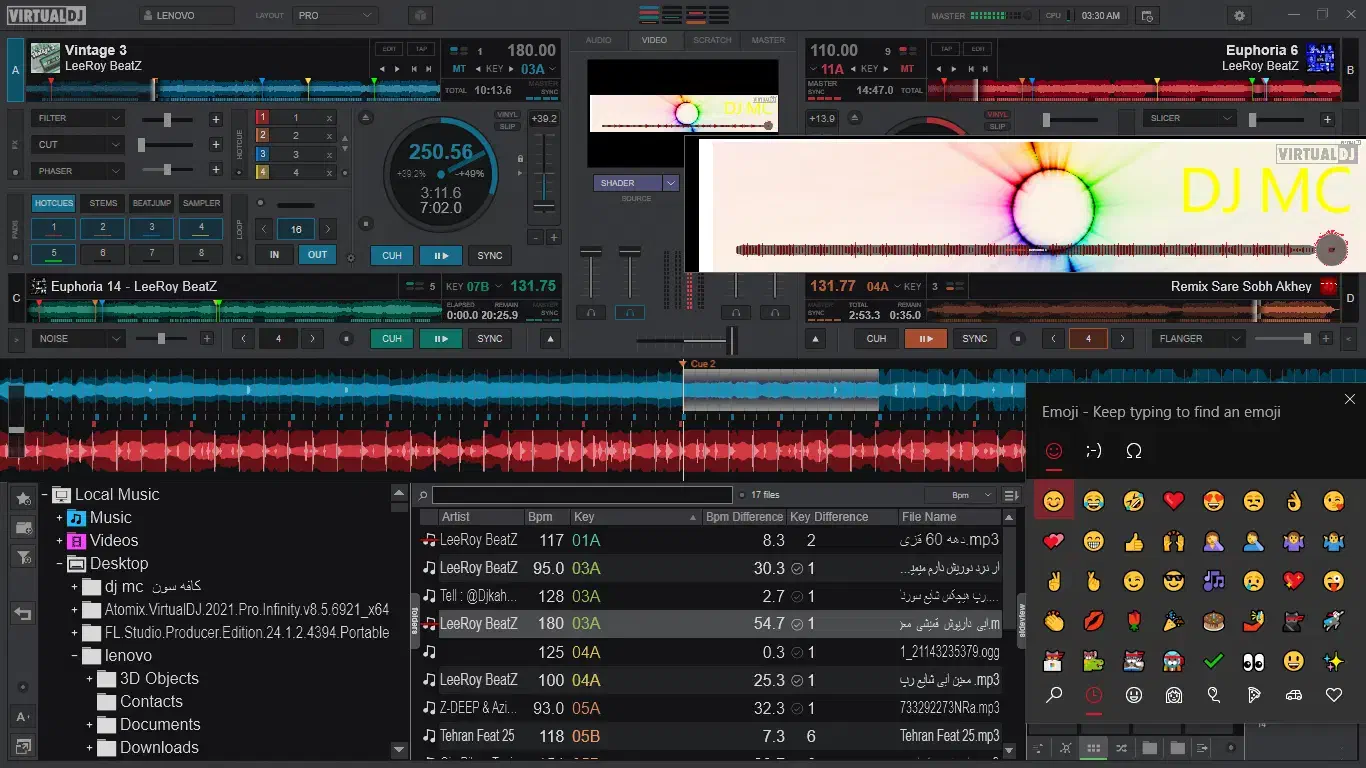Viewport: 1366px width, 768px height.
Task: Open the PRO layout dropdown
Action: pyautogui.click(x=335, y=16)
